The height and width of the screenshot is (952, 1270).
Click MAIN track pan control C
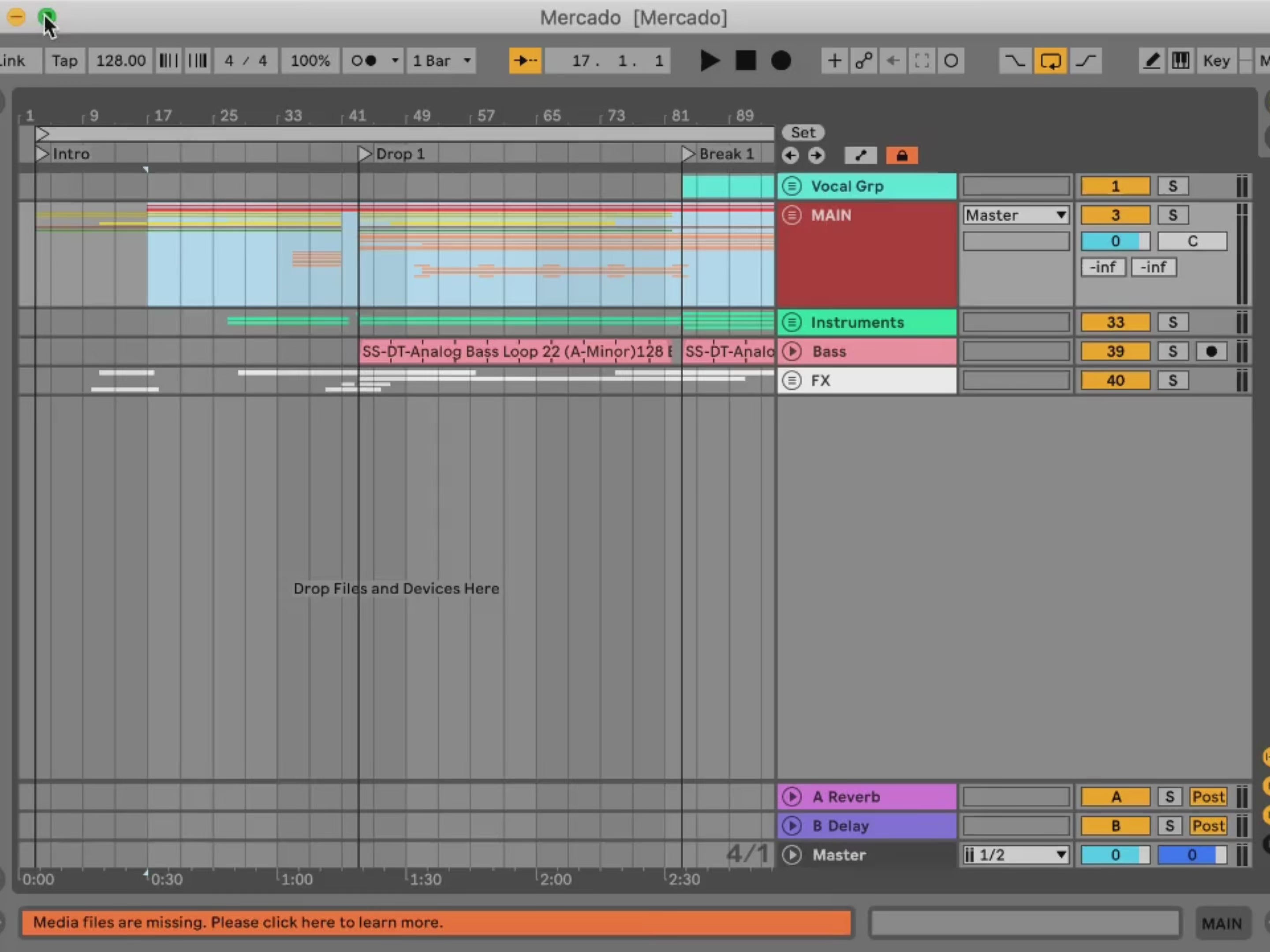click(x=1192, y=241)
